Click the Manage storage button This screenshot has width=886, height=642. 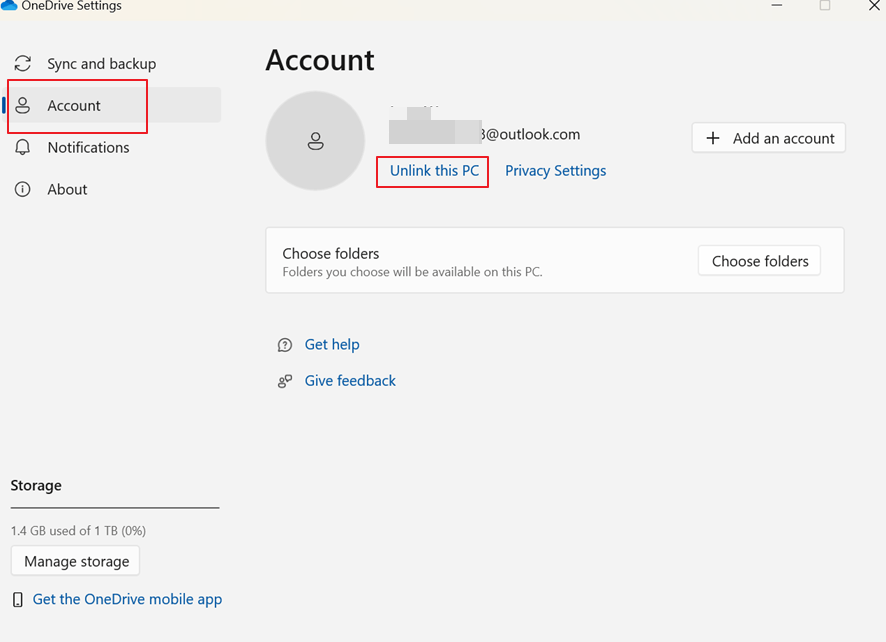pyautogui.click(x=75, y=561)
